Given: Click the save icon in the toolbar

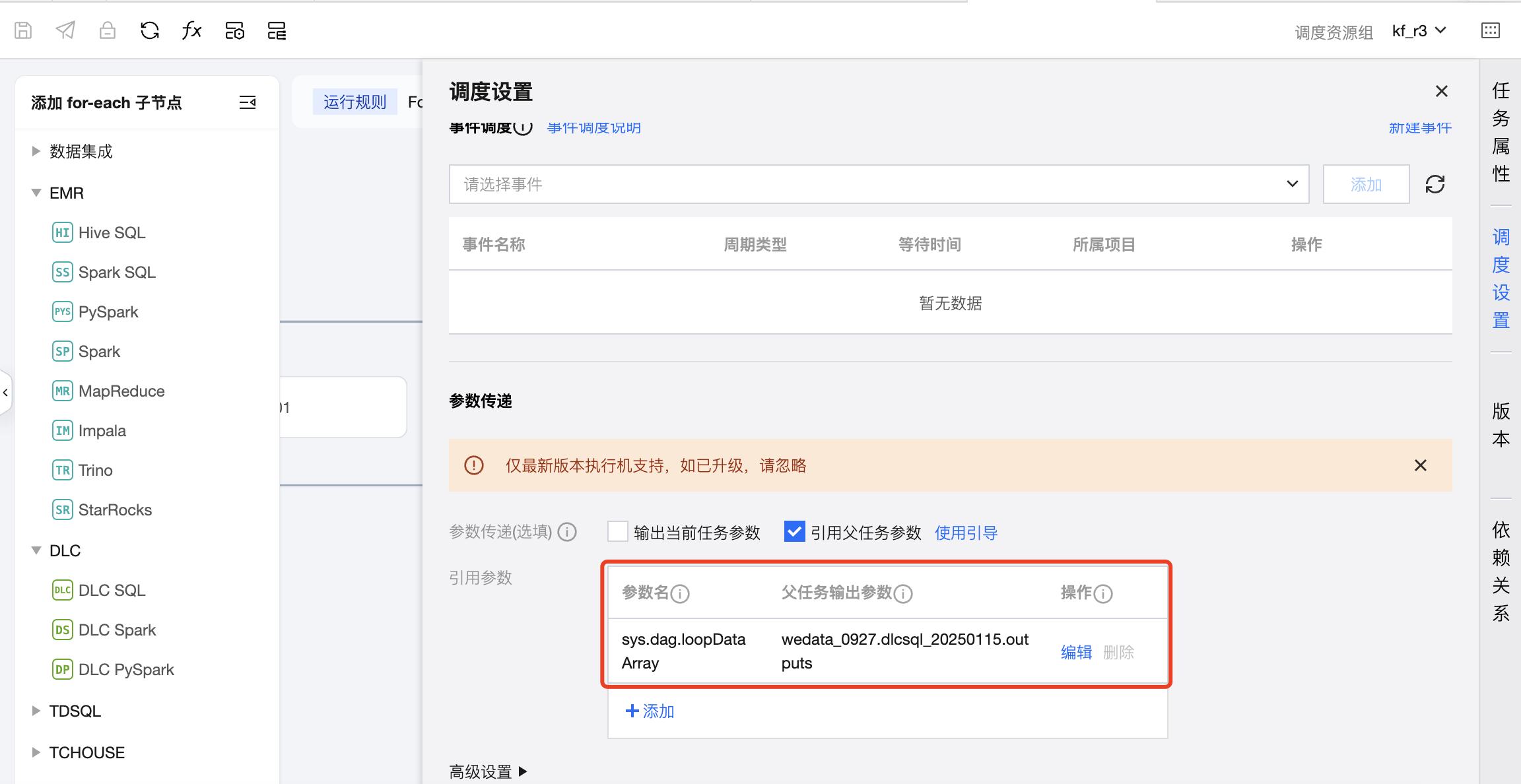Looking at the screenshot, I should pos(23,30).
